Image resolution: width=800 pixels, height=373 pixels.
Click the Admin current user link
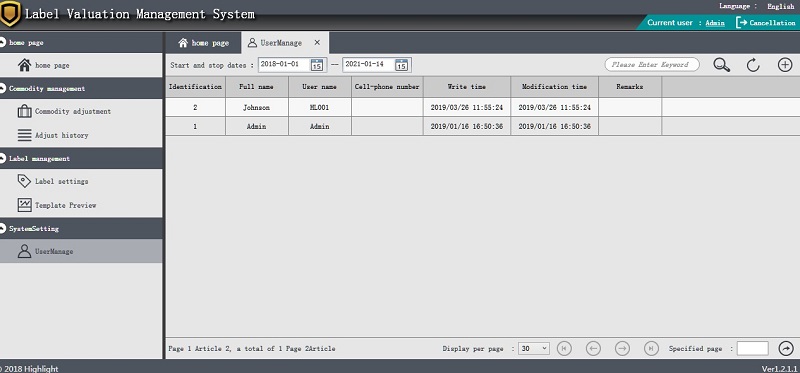click(x=715, y=23)
